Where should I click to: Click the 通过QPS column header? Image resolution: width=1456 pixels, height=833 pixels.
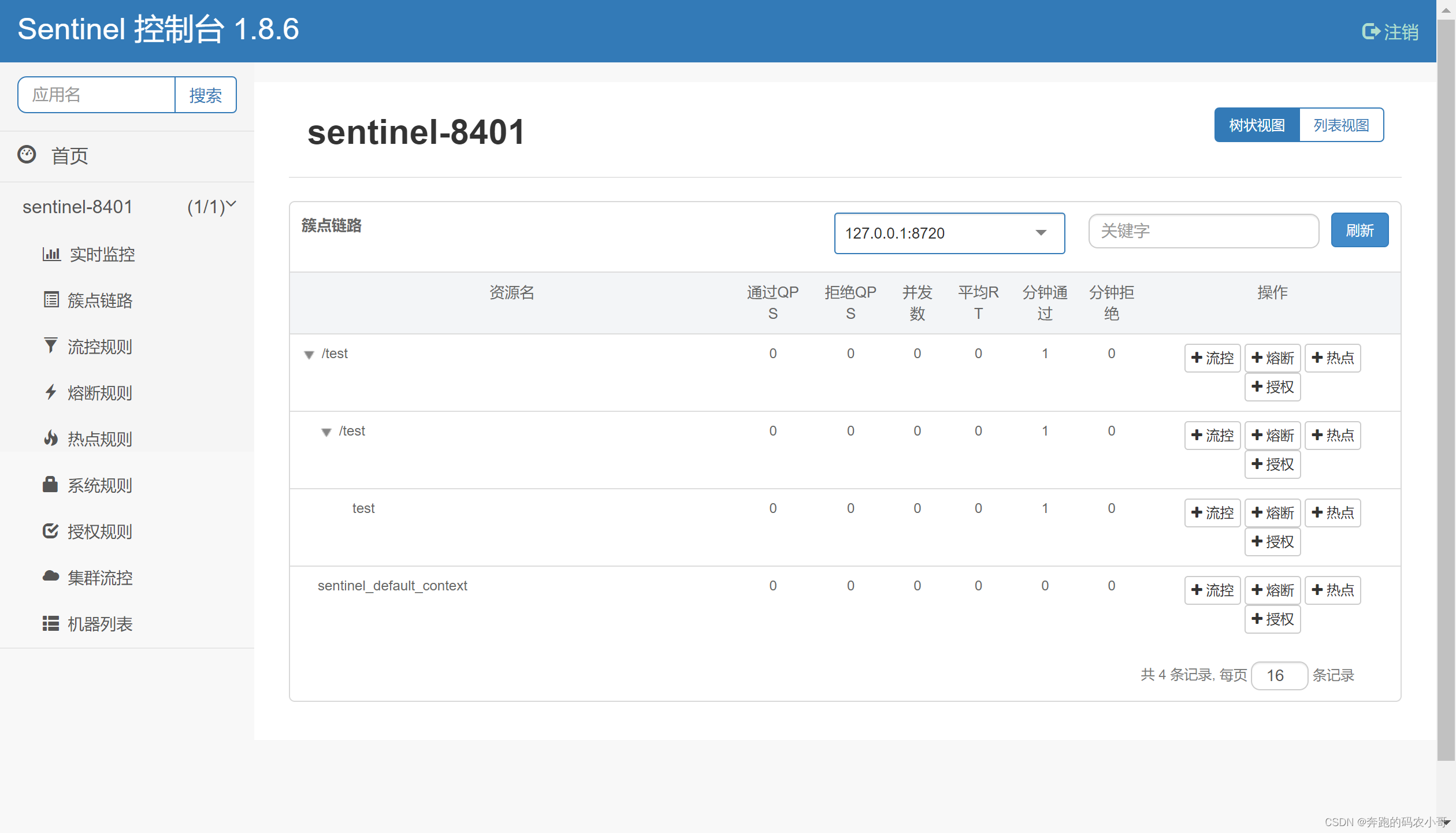tap(772, 303)
